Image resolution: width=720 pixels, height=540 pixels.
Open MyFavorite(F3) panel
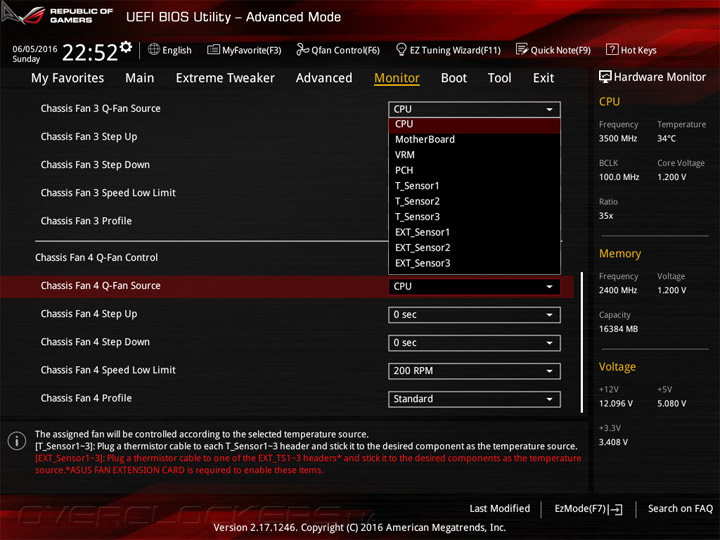click(x=244, y=50)
